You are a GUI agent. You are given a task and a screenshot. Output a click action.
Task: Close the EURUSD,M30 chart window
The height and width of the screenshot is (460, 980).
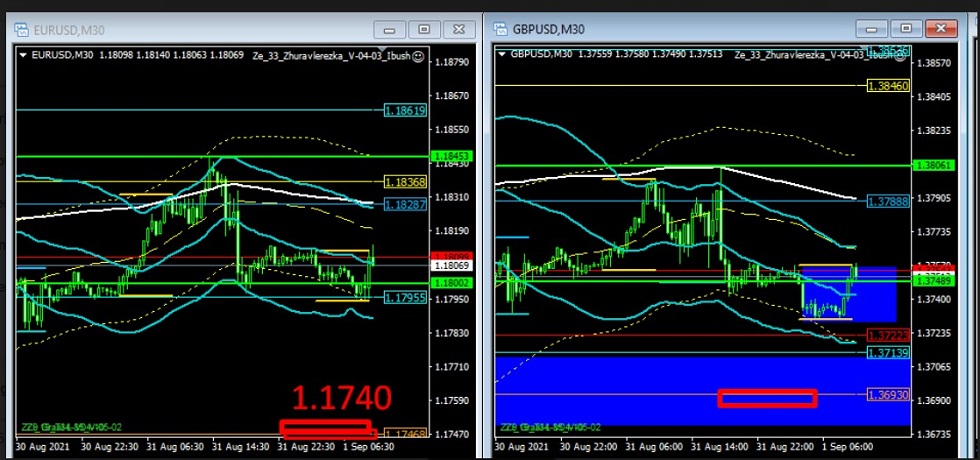tap(459, 29)
